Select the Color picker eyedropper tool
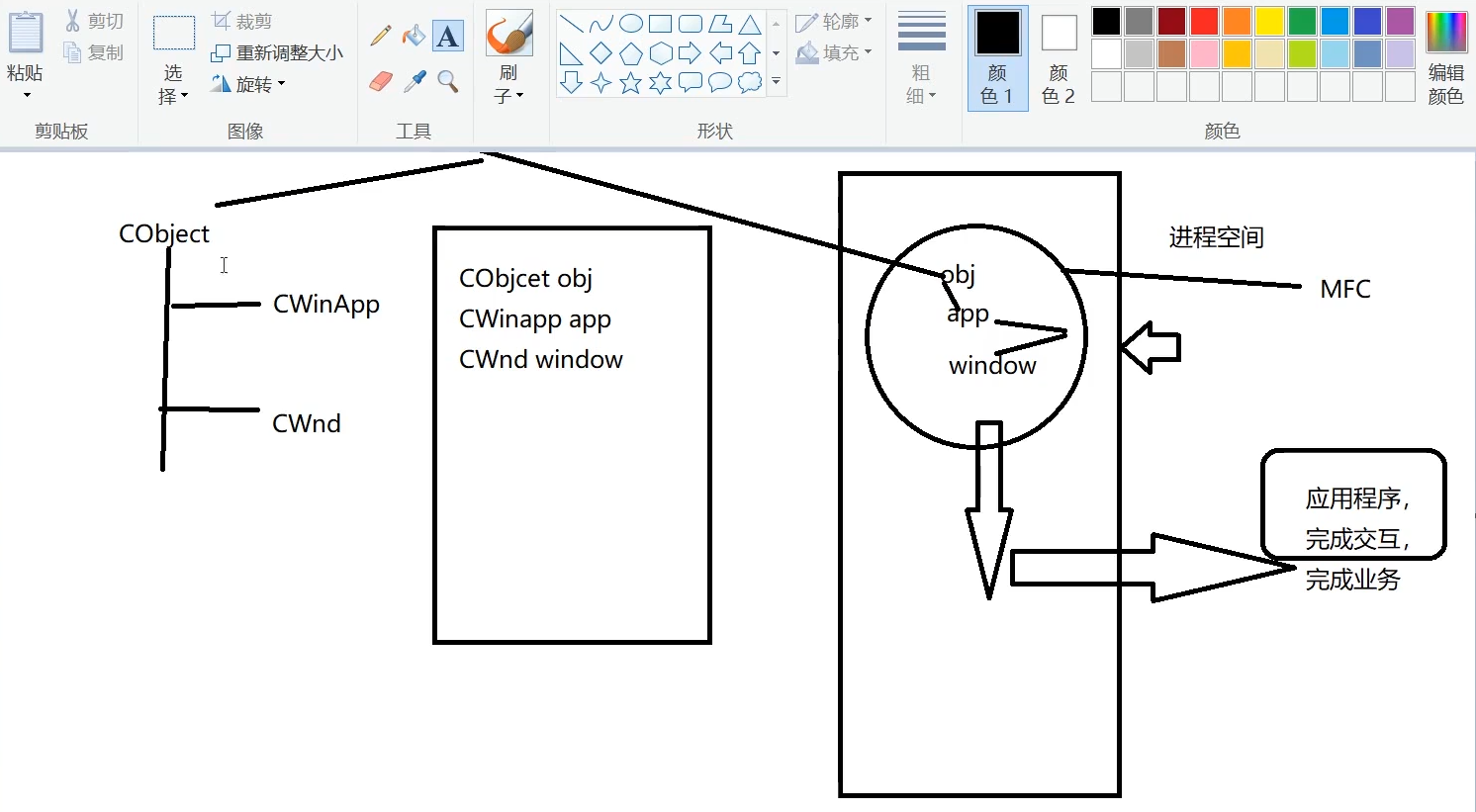Screen dimensions: 1476x812 pos(415,81)
